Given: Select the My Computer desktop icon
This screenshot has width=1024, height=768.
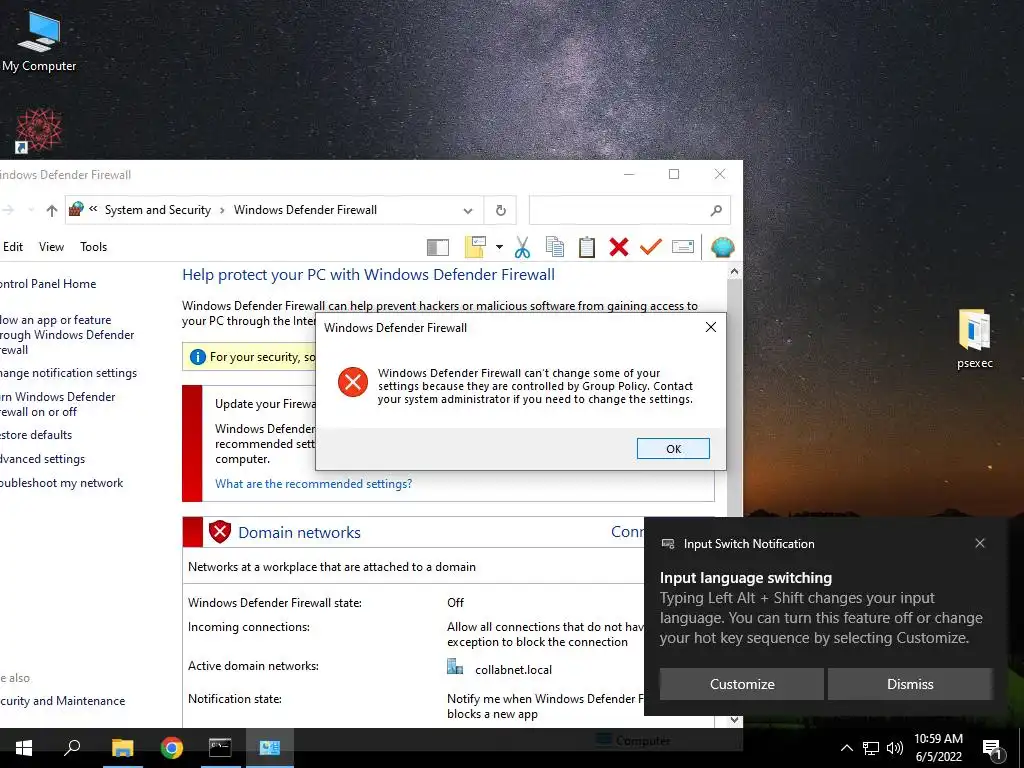Looking at the screenshot, I should point(39,41).
